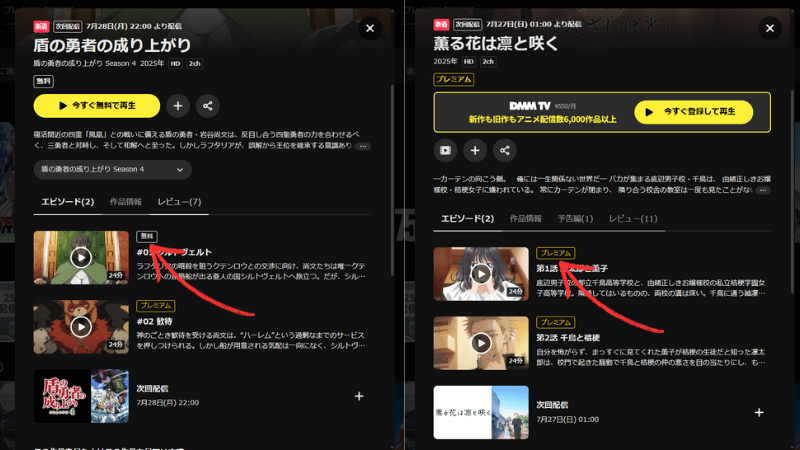This screenshot has width=800, height=450.
Task: Click the 無料 badge under the title
Action: point(43,81)
